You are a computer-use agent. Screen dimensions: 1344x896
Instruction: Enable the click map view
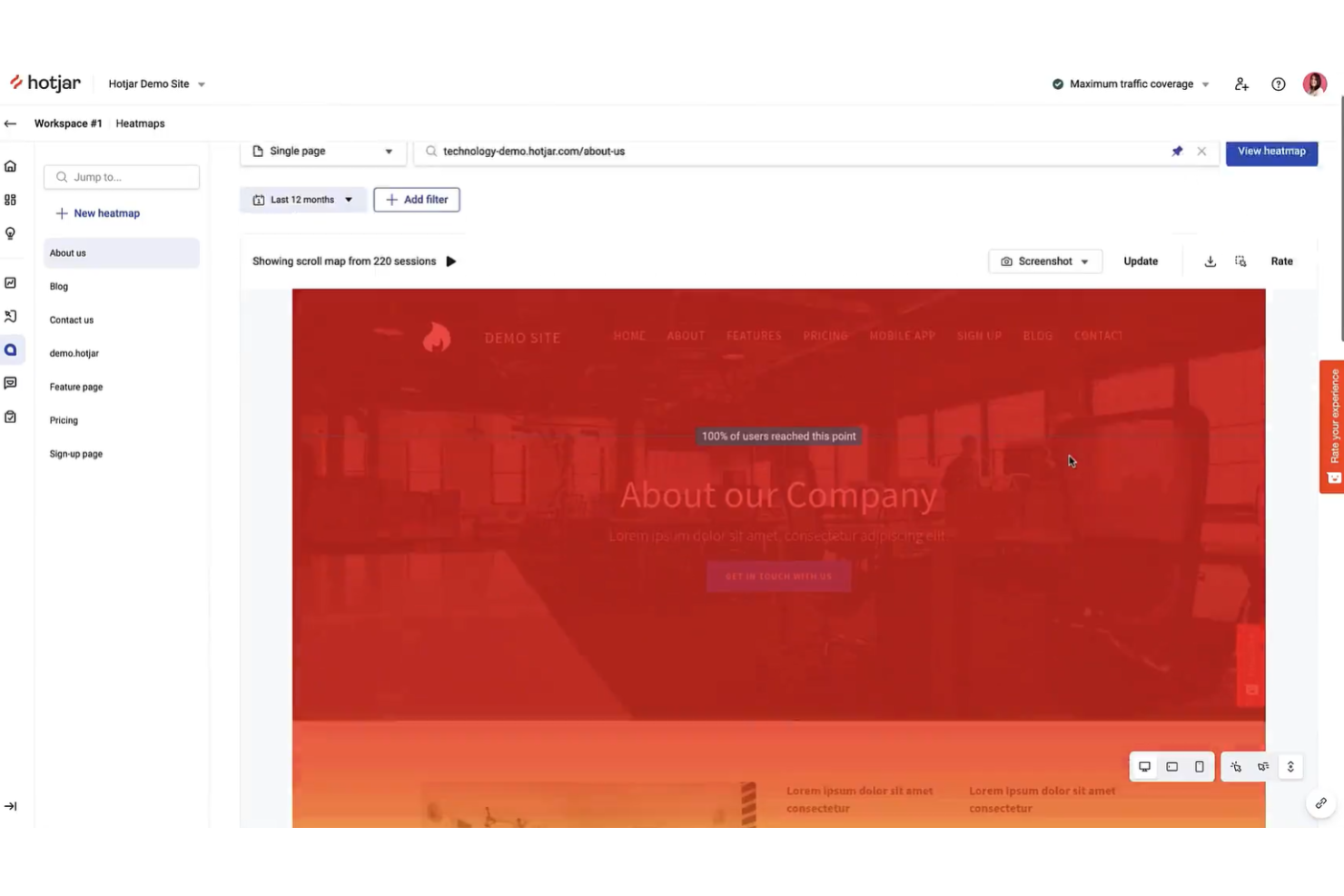1236,766
